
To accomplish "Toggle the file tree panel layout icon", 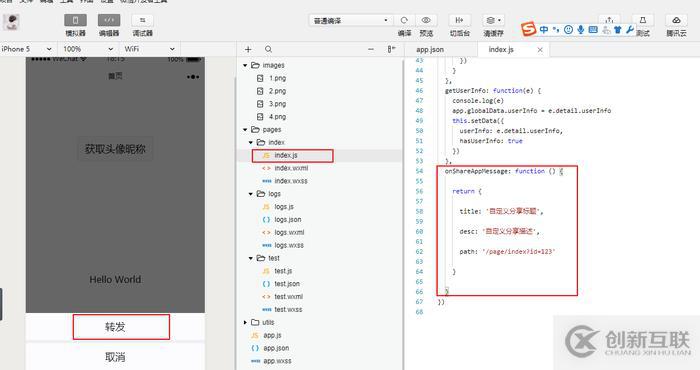I will pos(391,50).
